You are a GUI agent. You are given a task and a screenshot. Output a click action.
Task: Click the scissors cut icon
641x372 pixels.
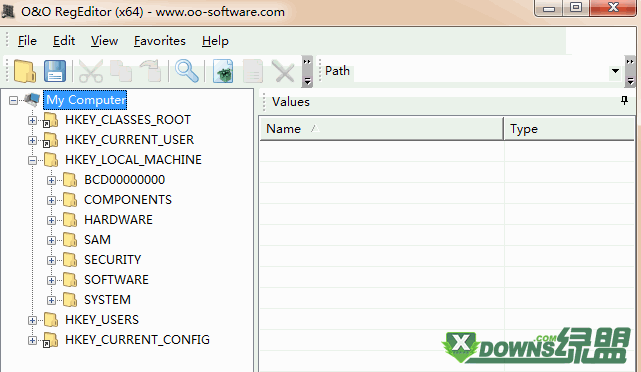[91, 71]
